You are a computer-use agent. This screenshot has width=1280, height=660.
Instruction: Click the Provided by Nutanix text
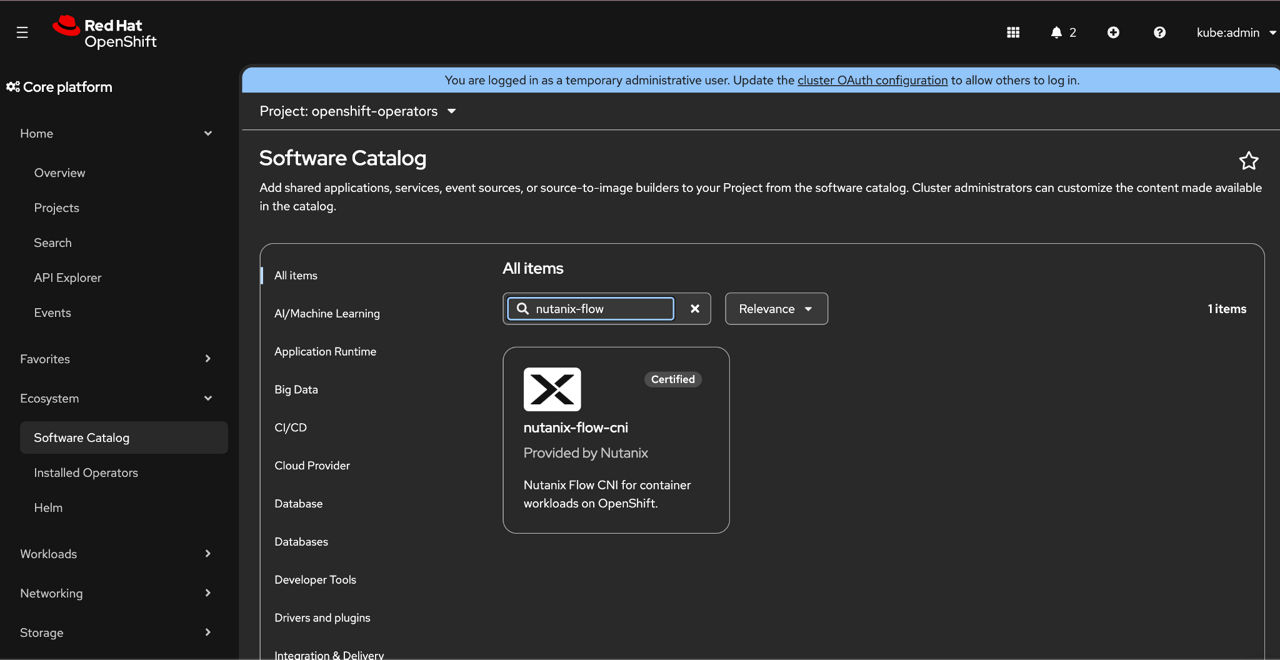click(586, 453)
